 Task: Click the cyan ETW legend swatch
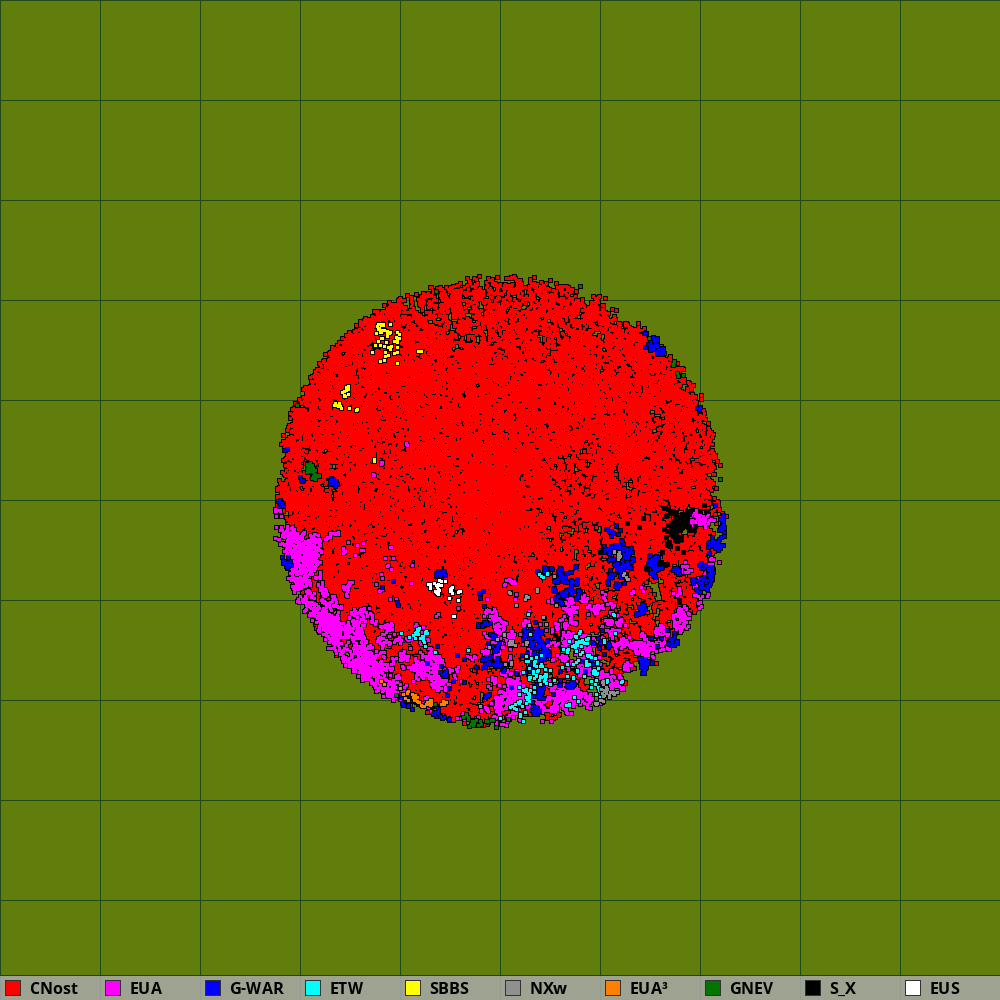(x=313, y=988)
